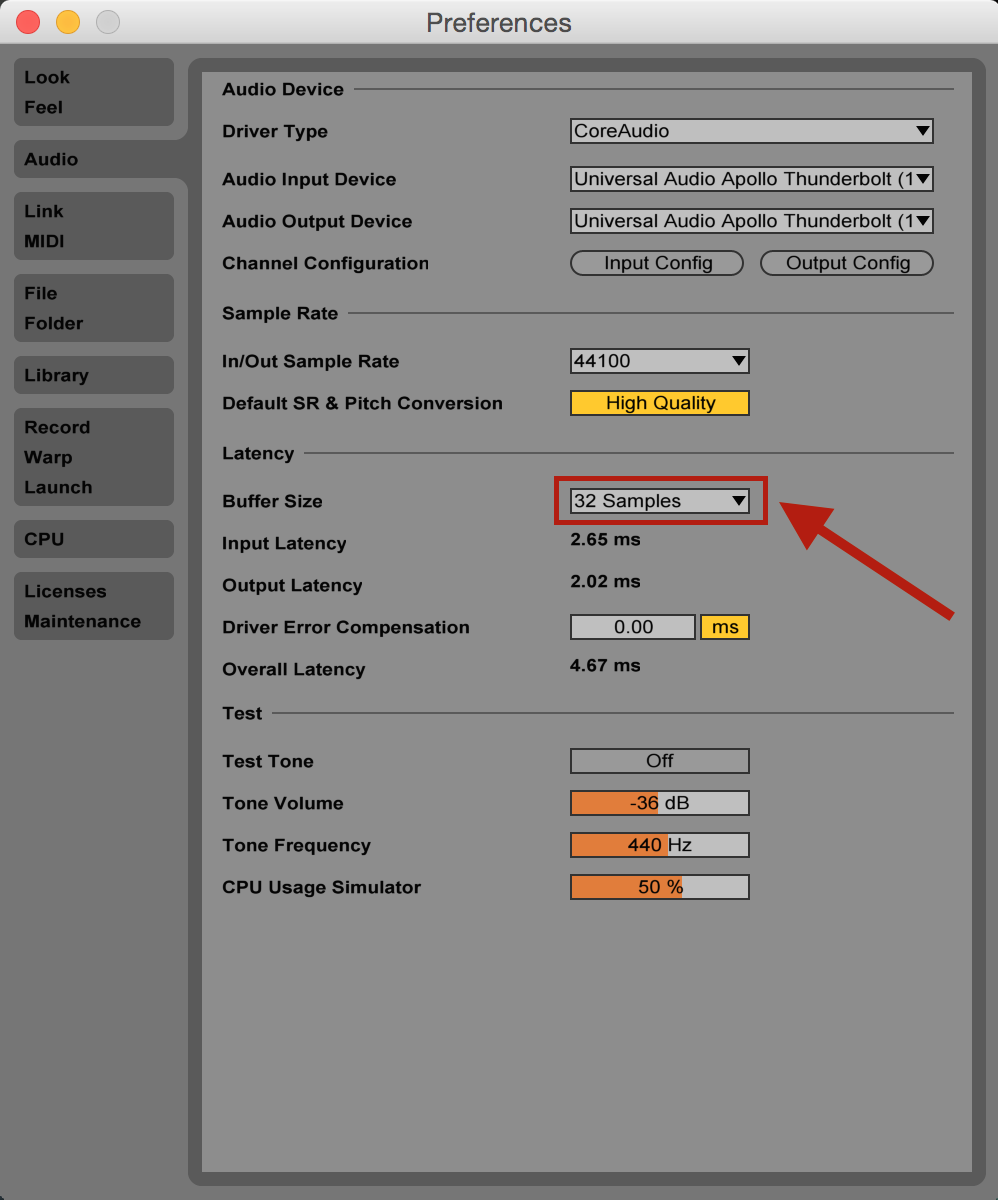Open the Buffer Size dropdown
The width and height of the screenshot is (998, 1200).
(x=659, y=501)
